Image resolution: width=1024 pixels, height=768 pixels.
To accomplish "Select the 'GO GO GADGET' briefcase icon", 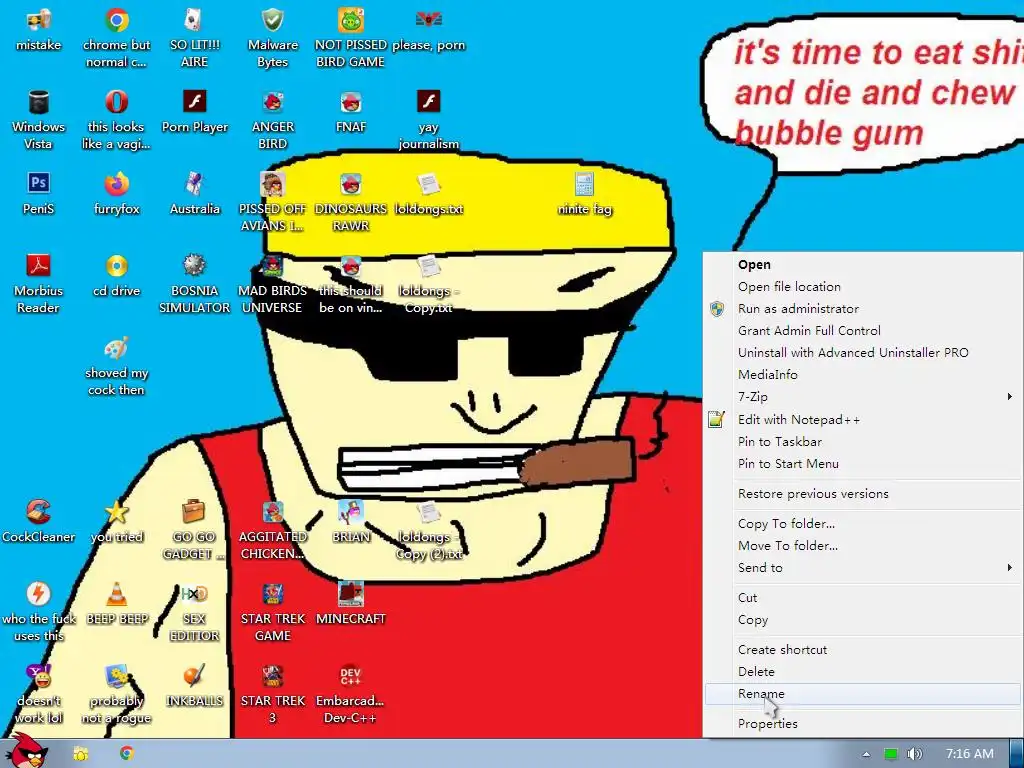I will click(194, 530).
